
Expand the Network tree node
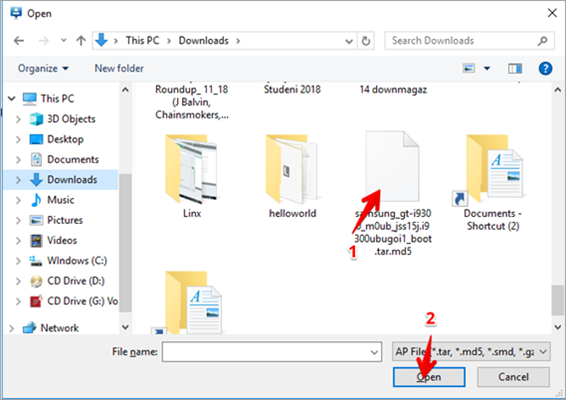12,328
